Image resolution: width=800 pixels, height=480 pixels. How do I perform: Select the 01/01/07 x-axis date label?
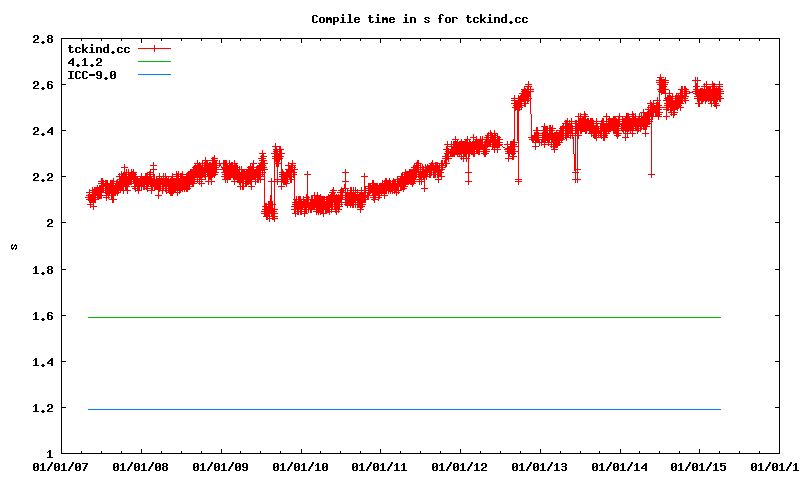click(60, 466)
